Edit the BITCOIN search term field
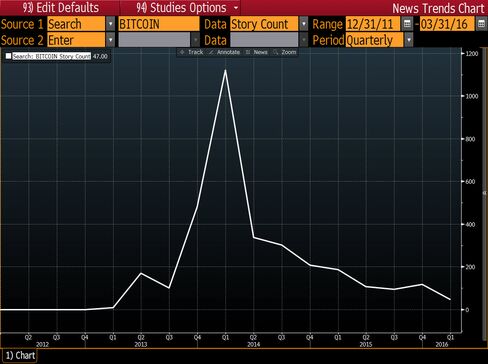 [159, 24]
